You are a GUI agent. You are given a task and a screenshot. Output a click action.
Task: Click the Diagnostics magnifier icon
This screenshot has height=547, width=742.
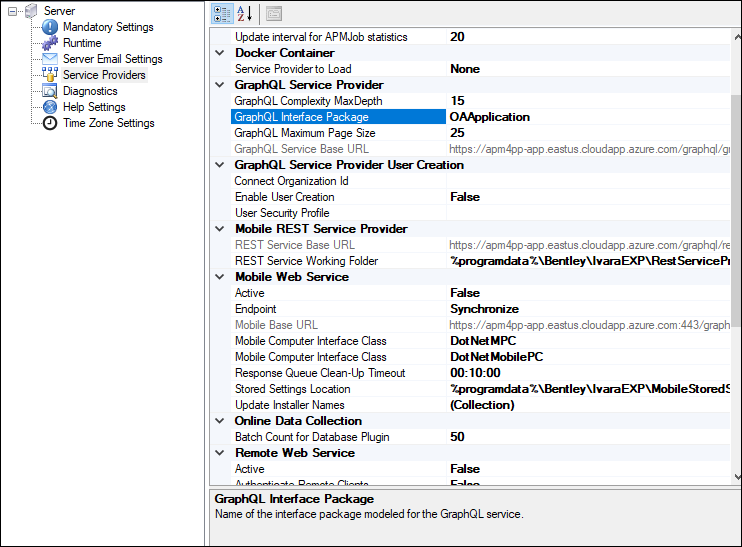50,91
